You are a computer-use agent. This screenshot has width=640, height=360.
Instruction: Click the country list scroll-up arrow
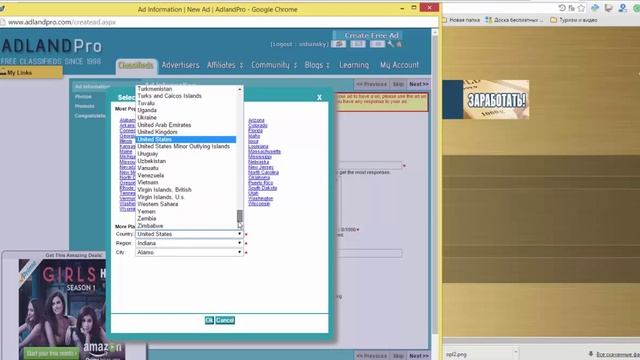pyautogui.click(x=240, y=89)
